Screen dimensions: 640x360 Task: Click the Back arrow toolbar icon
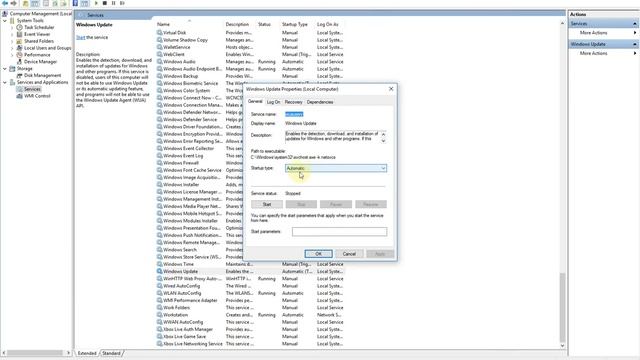(5, 3)
